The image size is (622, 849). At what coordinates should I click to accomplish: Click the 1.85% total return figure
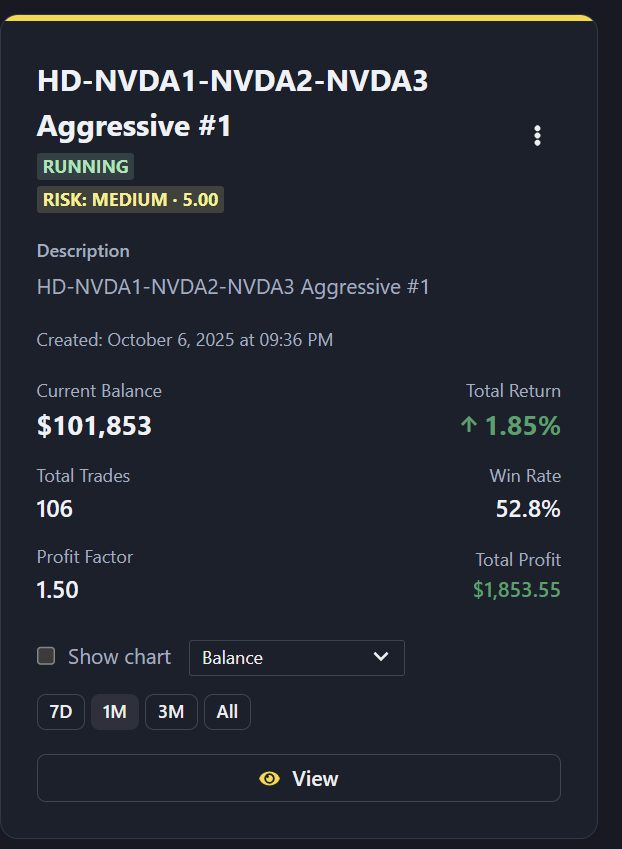[522, 426]
